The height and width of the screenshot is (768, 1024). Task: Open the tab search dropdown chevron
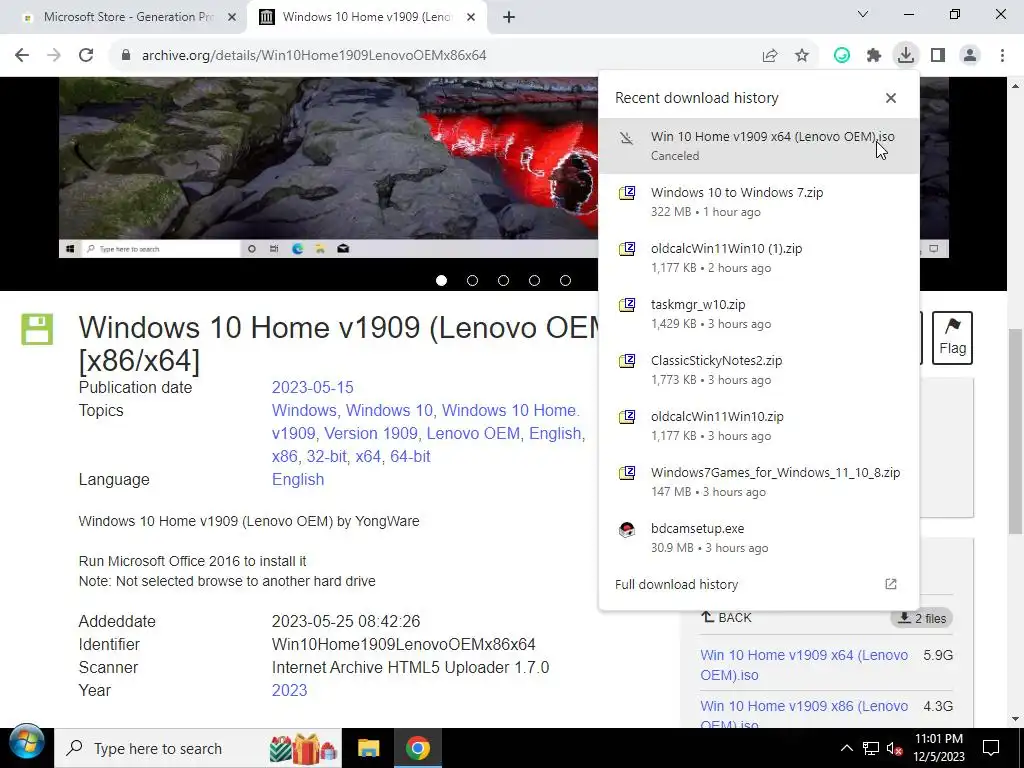tap(863, 14)
